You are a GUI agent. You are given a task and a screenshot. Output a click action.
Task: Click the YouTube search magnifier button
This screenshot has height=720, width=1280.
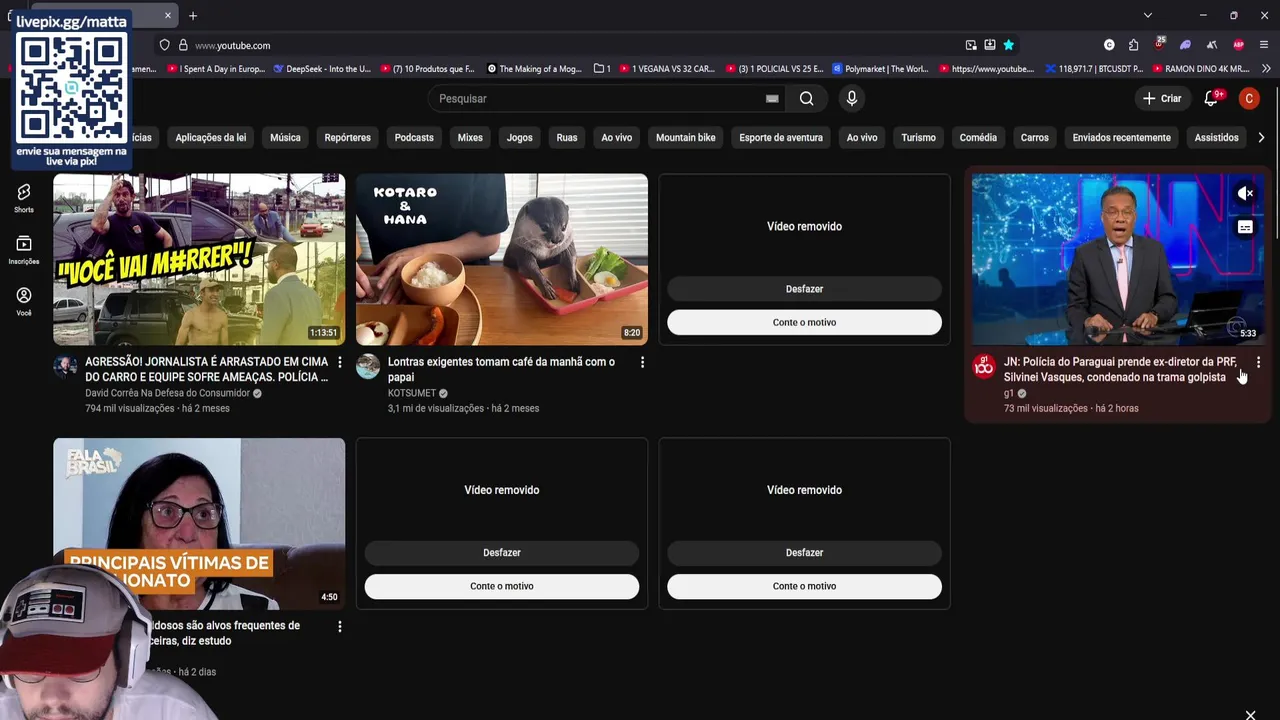[806, 98]
